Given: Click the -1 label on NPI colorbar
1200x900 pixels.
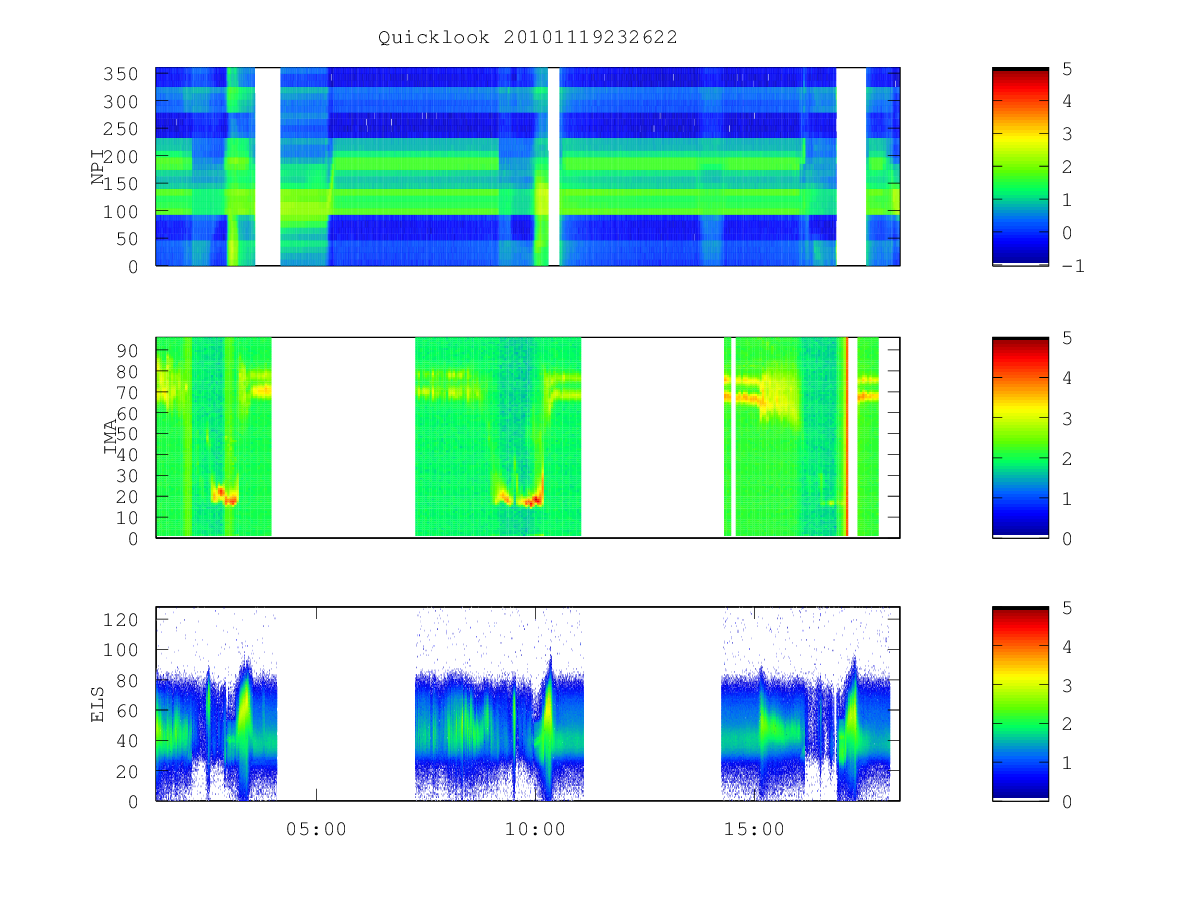Looking at the screenshot, I should coord(1073,267).
